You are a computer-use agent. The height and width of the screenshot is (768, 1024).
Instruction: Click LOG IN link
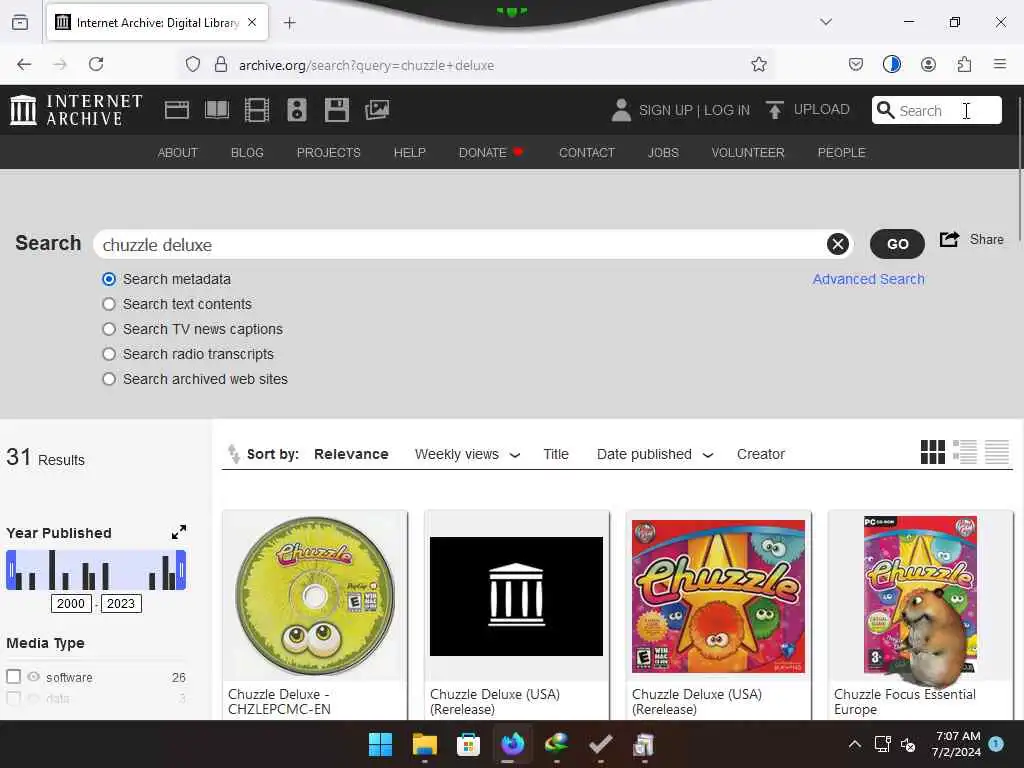pyautogui.click(x=727, y=110)
